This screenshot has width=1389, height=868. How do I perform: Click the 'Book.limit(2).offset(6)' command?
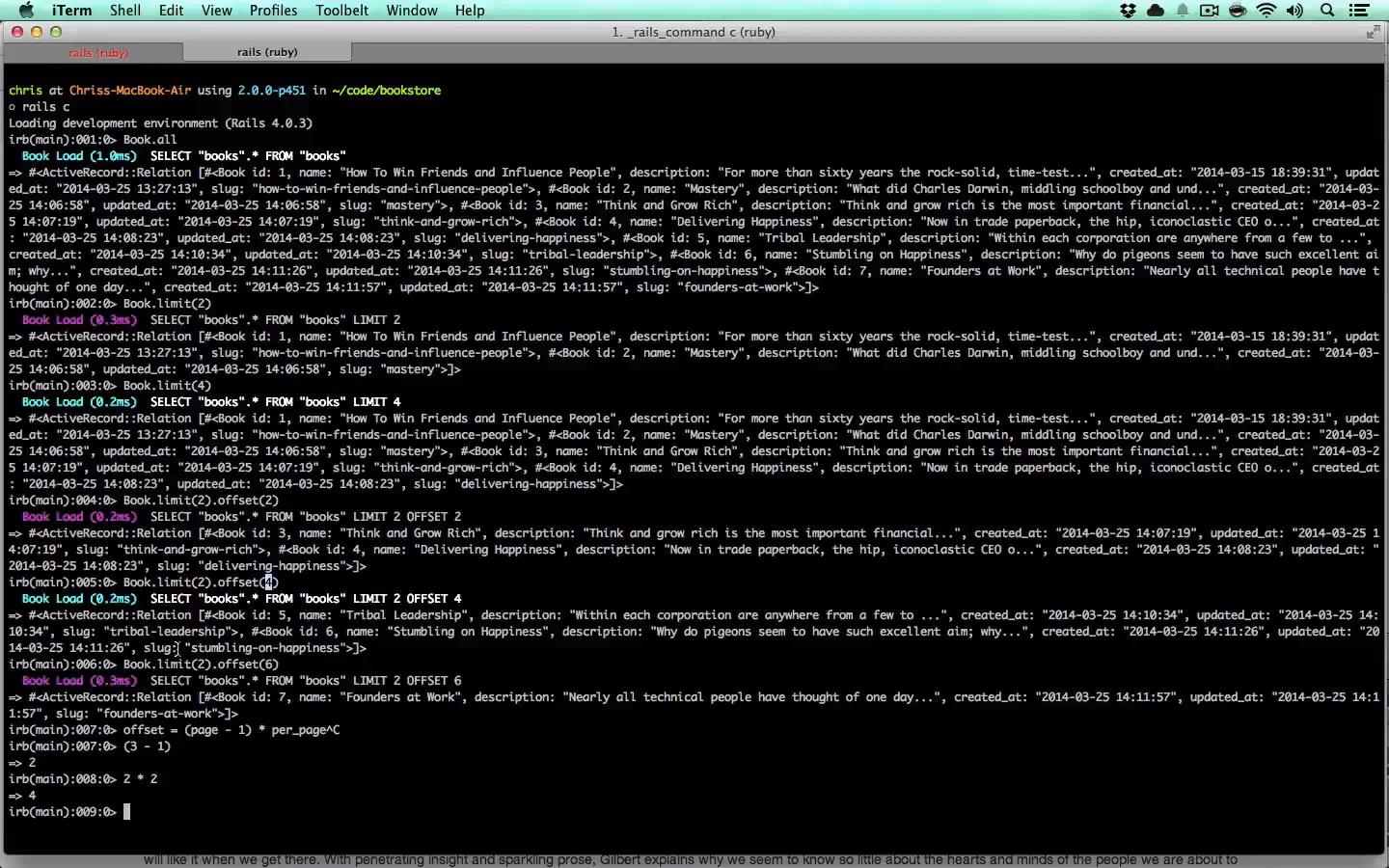pyautogui.click(x=201, y=665)
